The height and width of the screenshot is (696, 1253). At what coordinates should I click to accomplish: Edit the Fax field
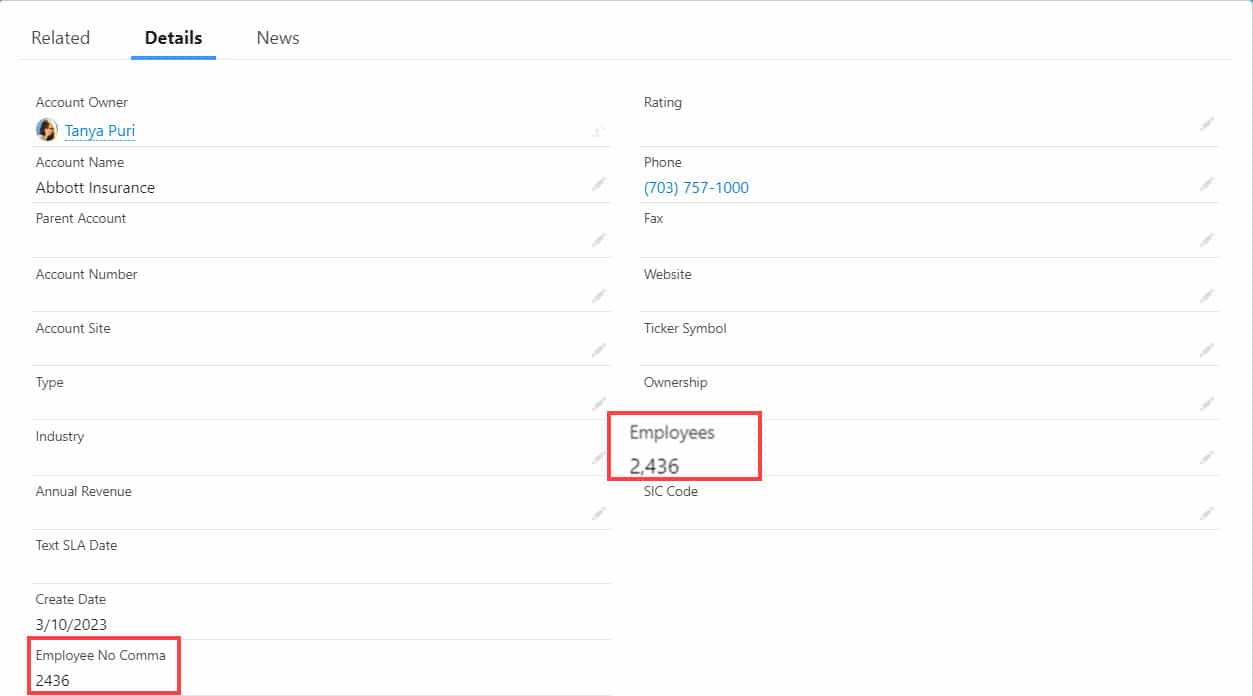click(1207, 240)
